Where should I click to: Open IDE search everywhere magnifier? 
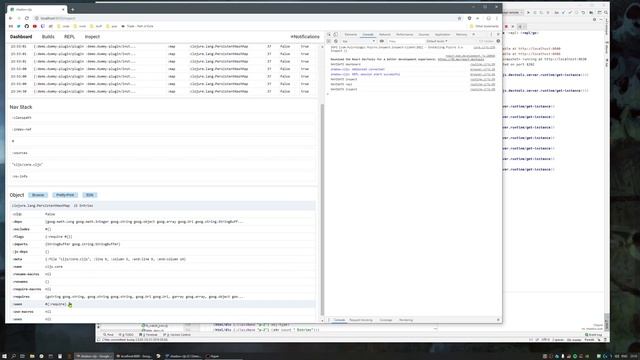(606, 13)
